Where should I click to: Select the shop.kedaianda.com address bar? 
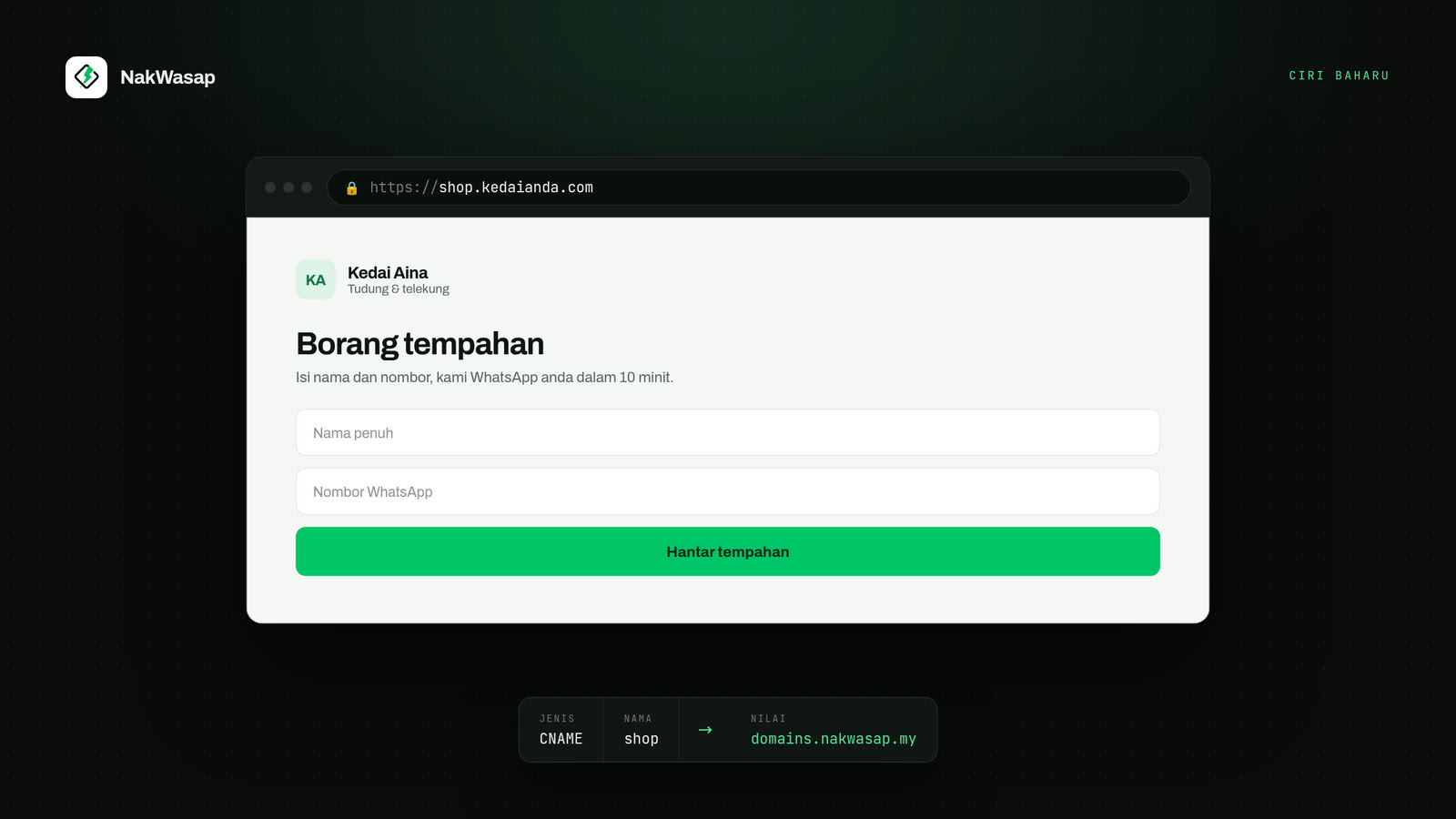point(759,187)
